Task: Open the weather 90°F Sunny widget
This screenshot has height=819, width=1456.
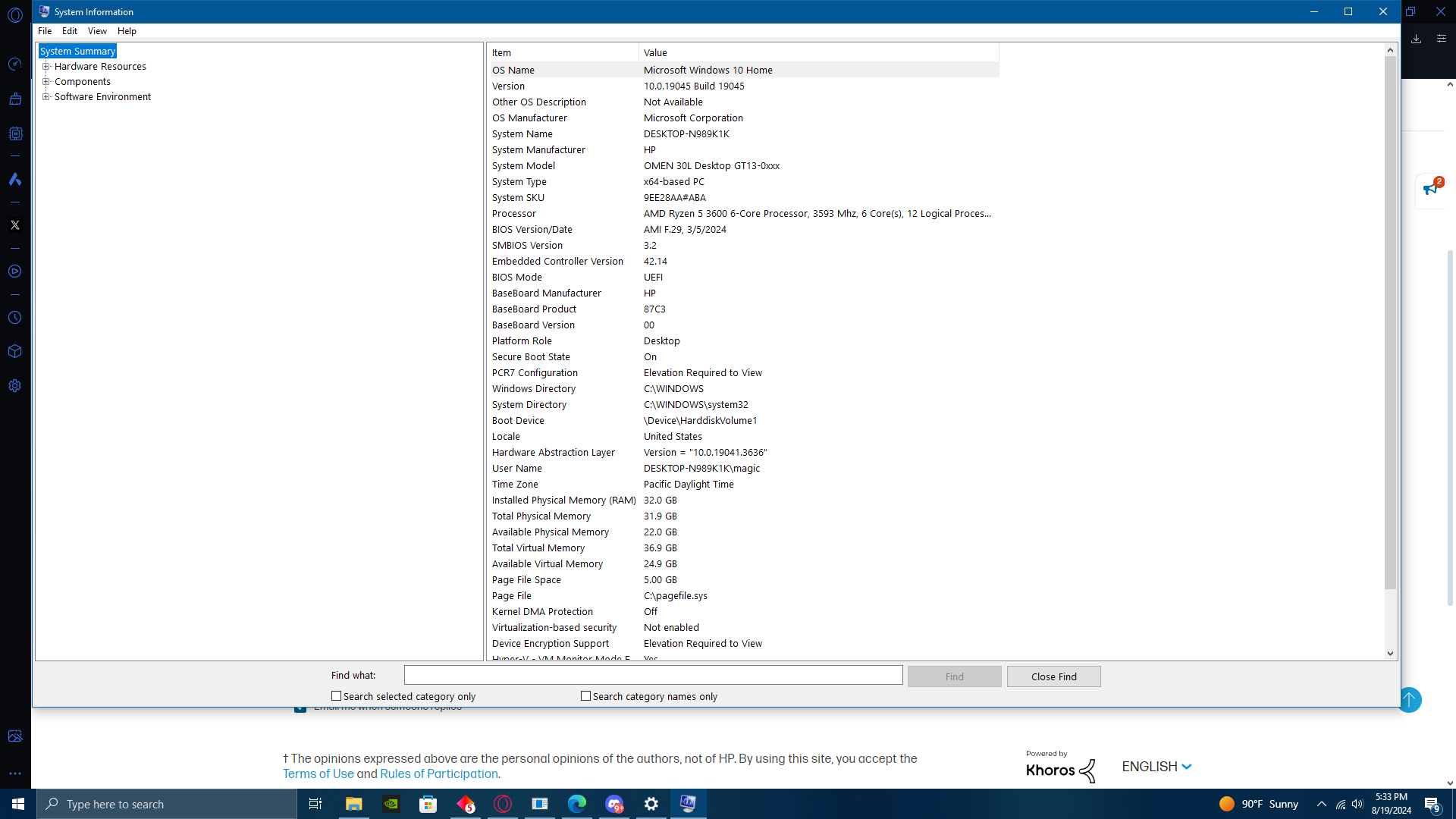Action: click(1259, 804)
